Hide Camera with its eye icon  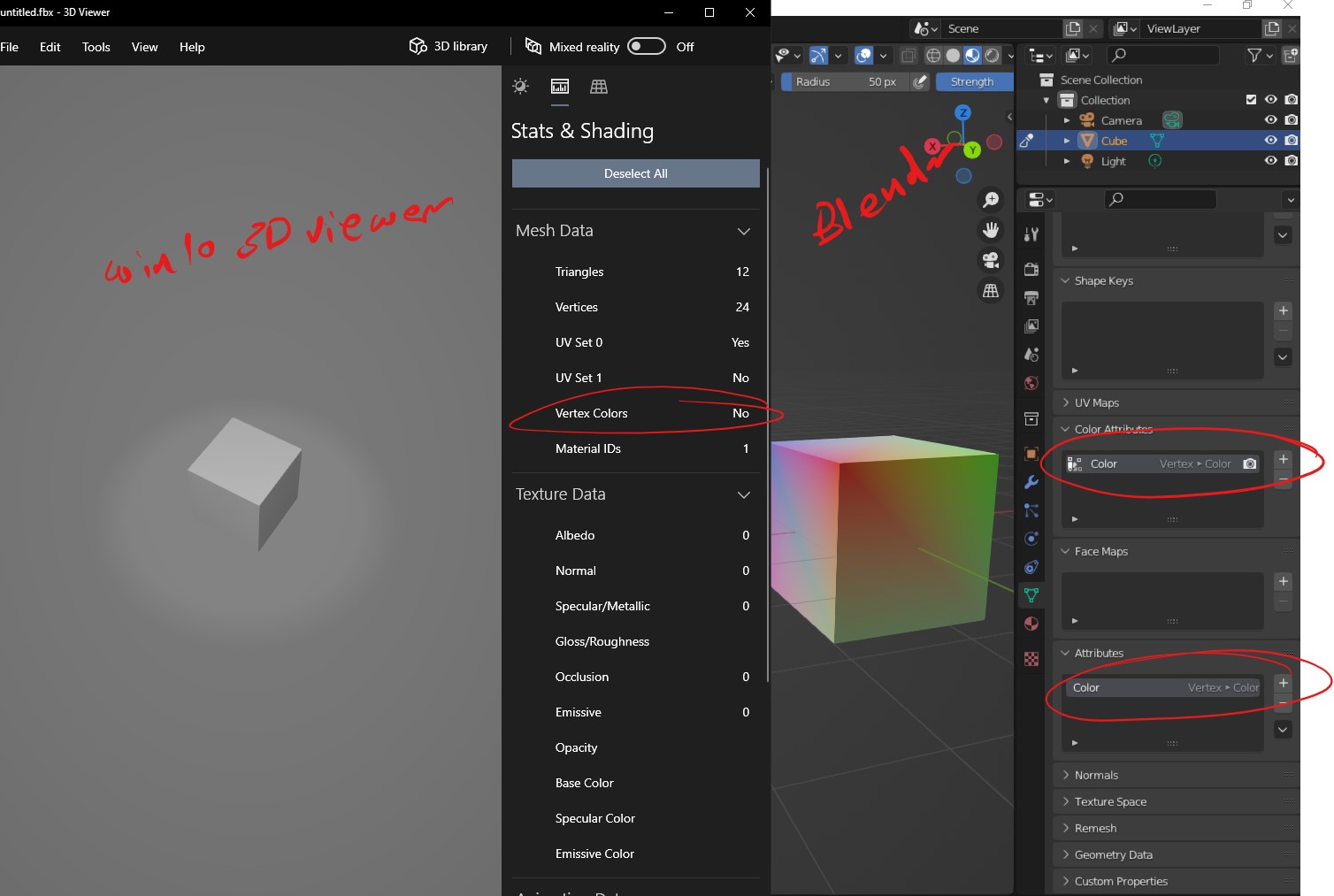click(x=1271, y=119)
